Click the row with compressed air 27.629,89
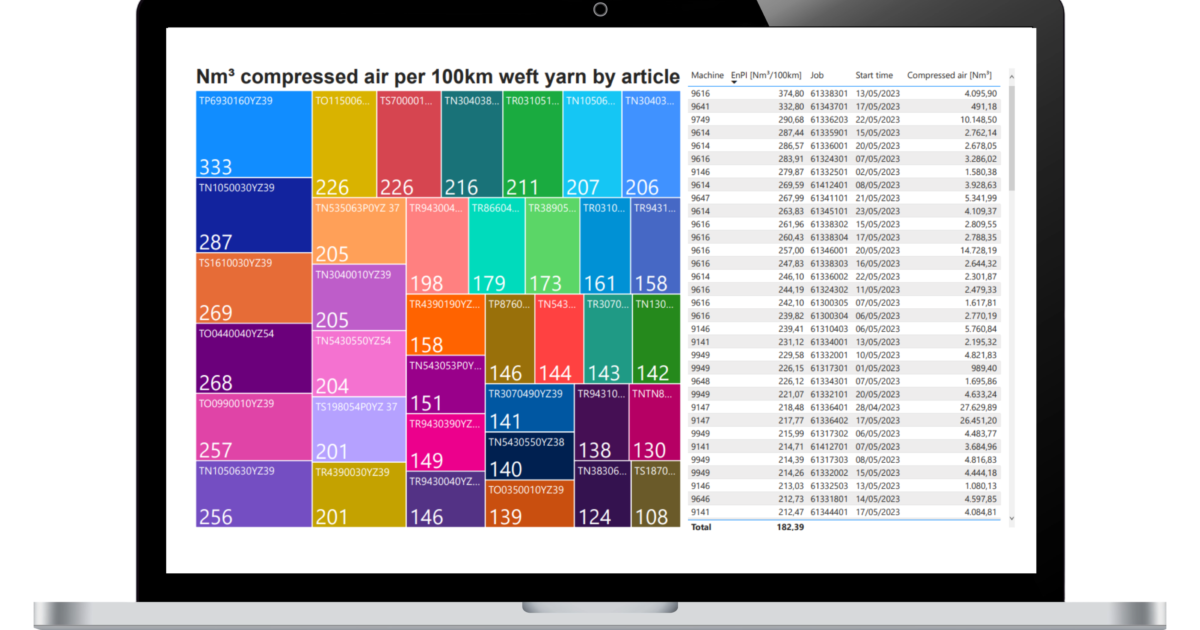1200x630 pixels. click(x=845, y=407)
